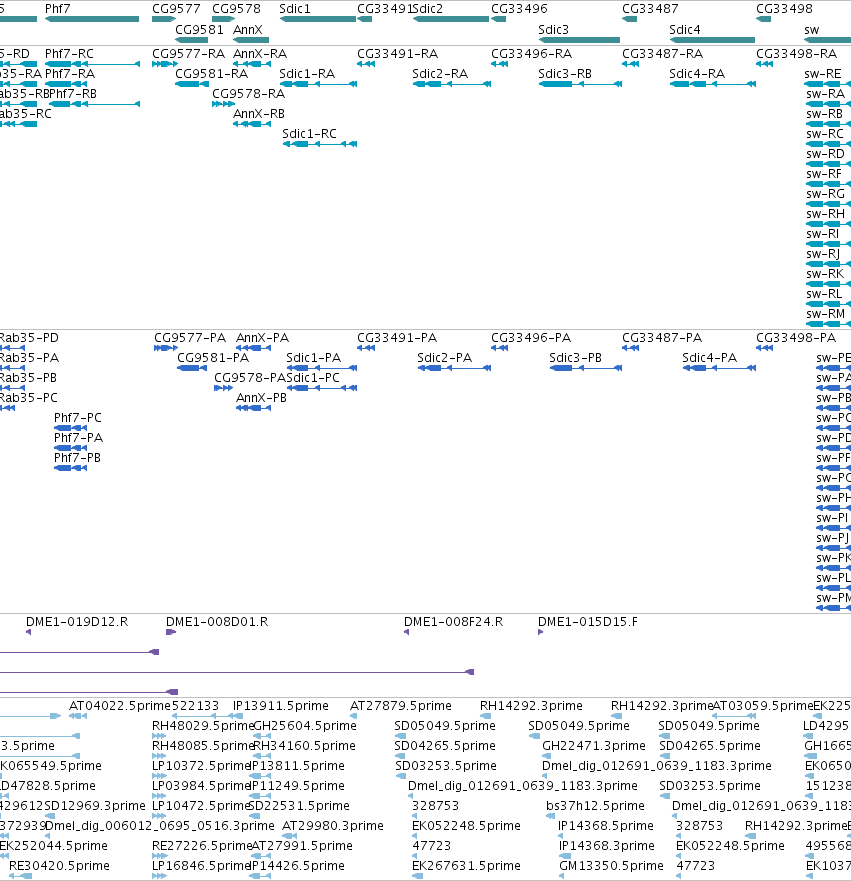
Task: Click the DME1-019D12.R BAC end label
Action: point(77,623)
